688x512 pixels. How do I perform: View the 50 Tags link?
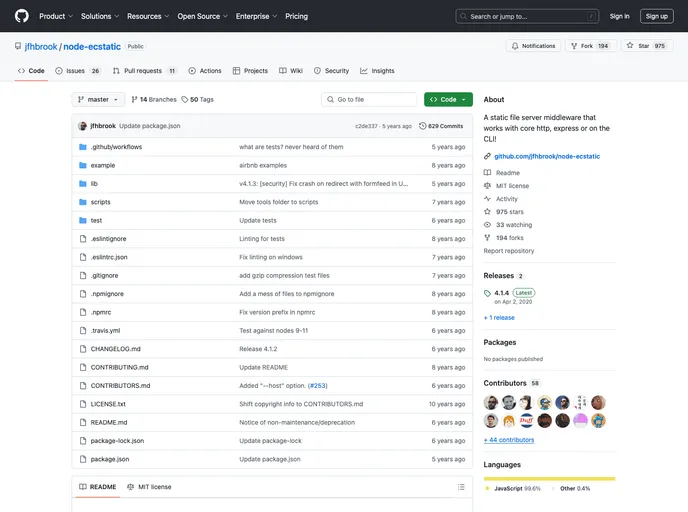(x=197, y=100)
